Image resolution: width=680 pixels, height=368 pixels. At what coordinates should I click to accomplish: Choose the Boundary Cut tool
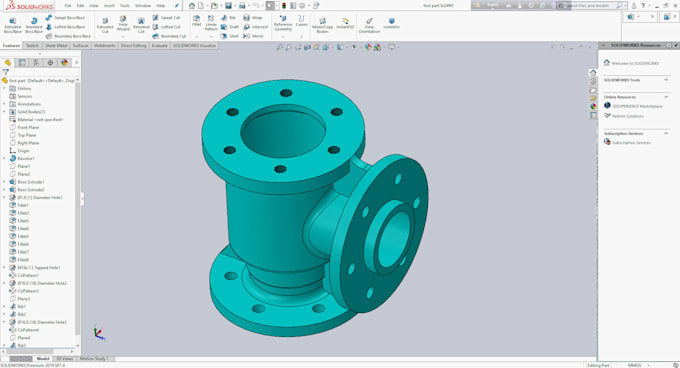(x=169, y=36)
